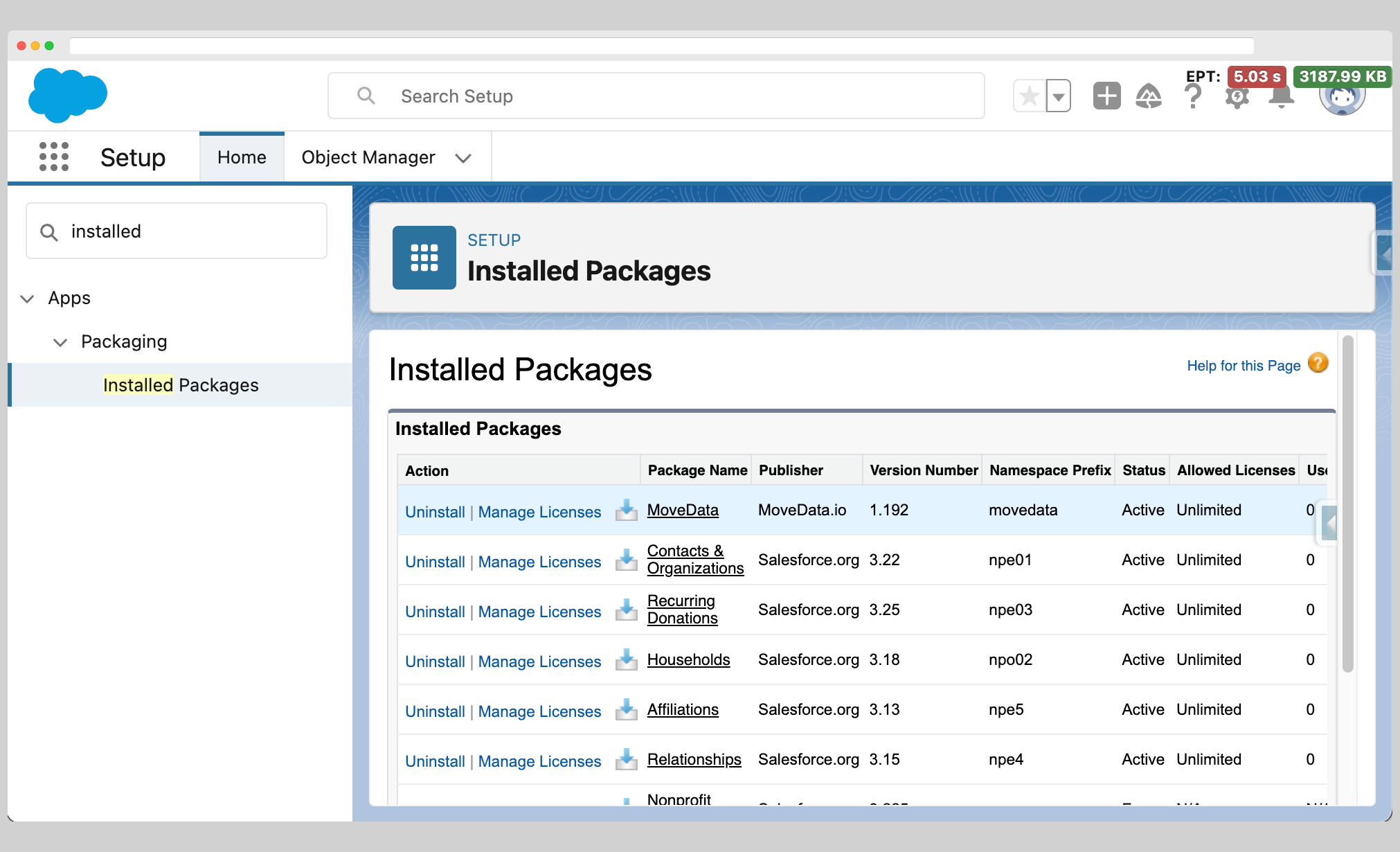Switch to the Home tab

[242, 158]
